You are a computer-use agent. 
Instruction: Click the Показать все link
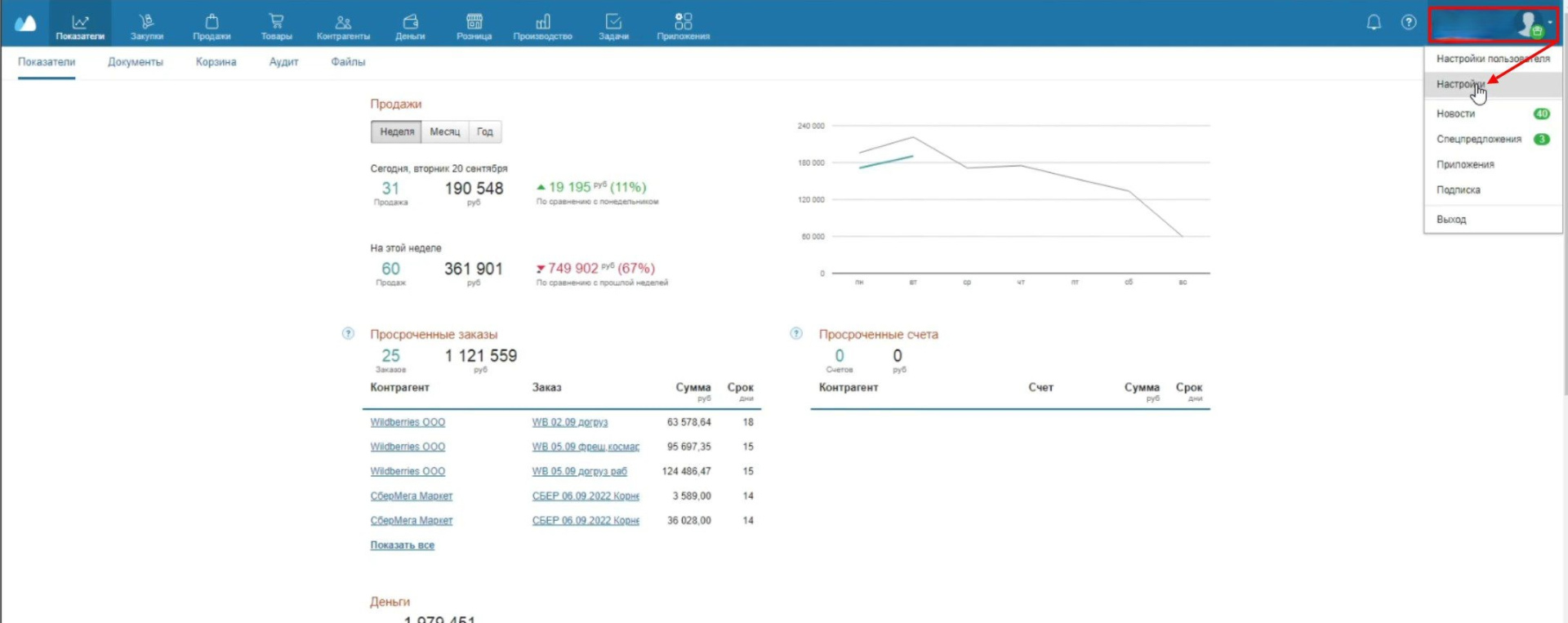click(403, 545)
